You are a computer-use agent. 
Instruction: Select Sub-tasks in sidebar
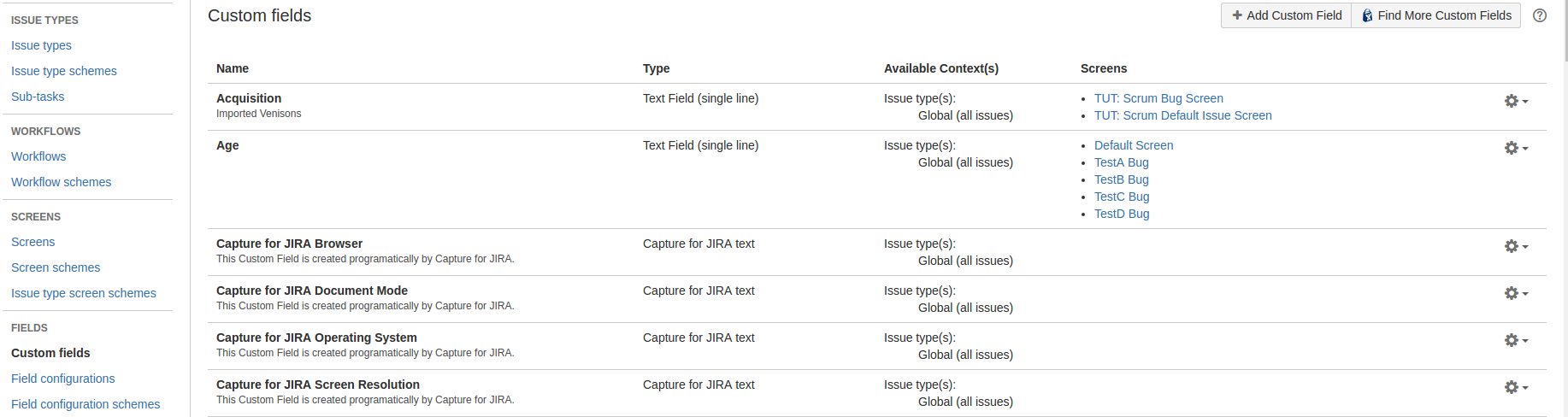[38, 97]
